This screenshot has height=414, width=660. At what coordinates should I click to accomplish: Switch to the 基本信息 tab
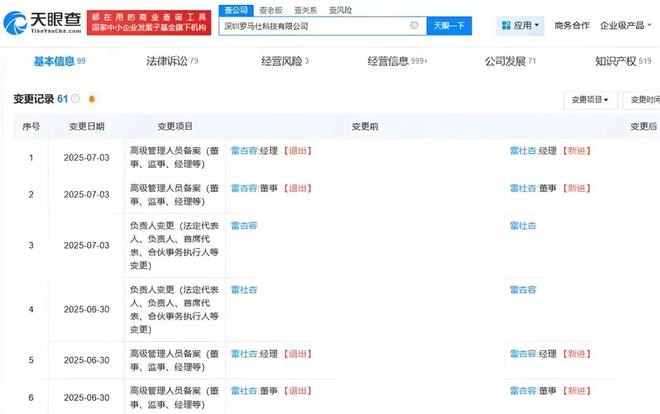[59, 61]
